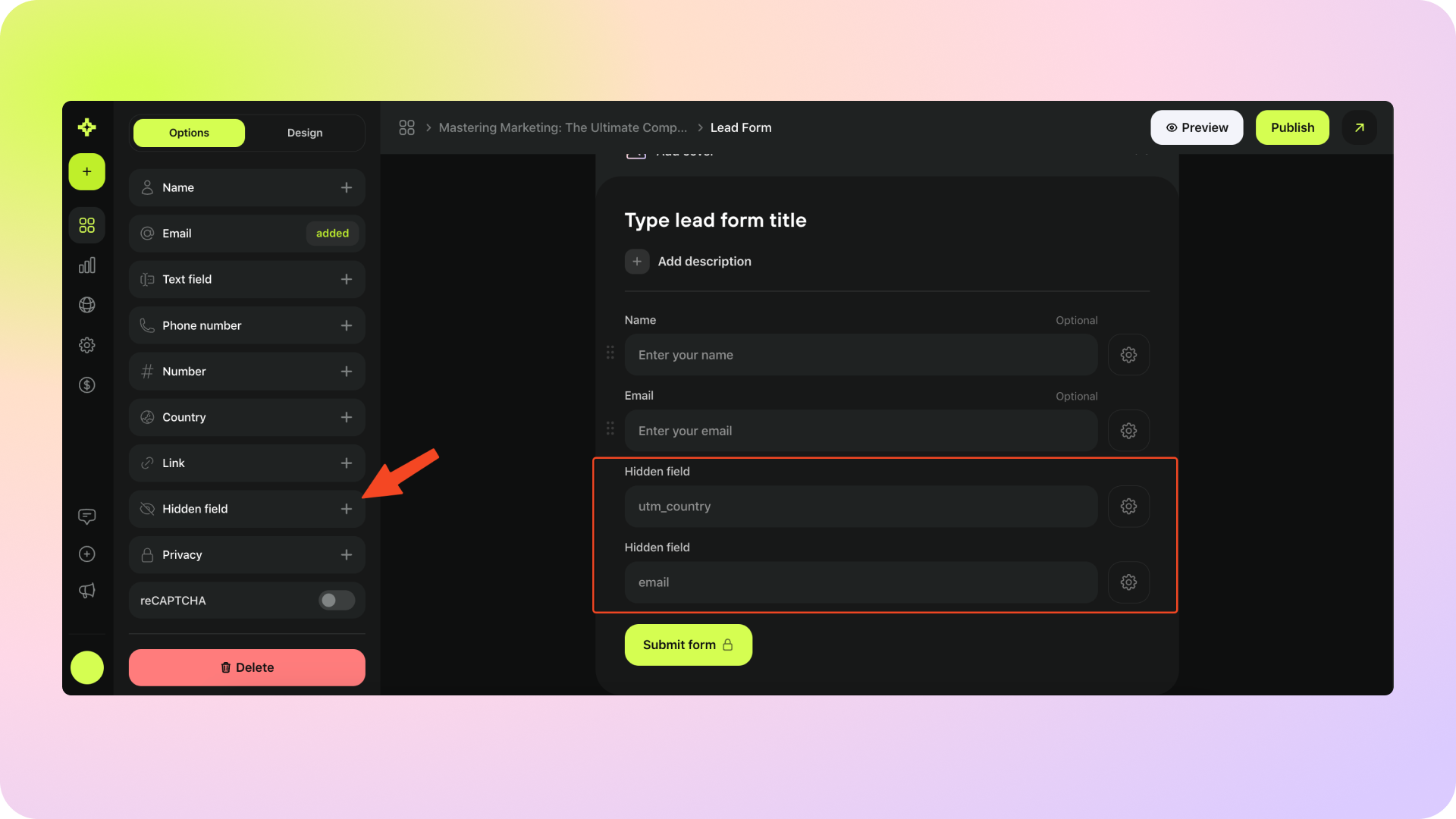Viewport: 1456px width, 819px height.
Task: Add a Link field with its plus
Action: coord(346,463)
